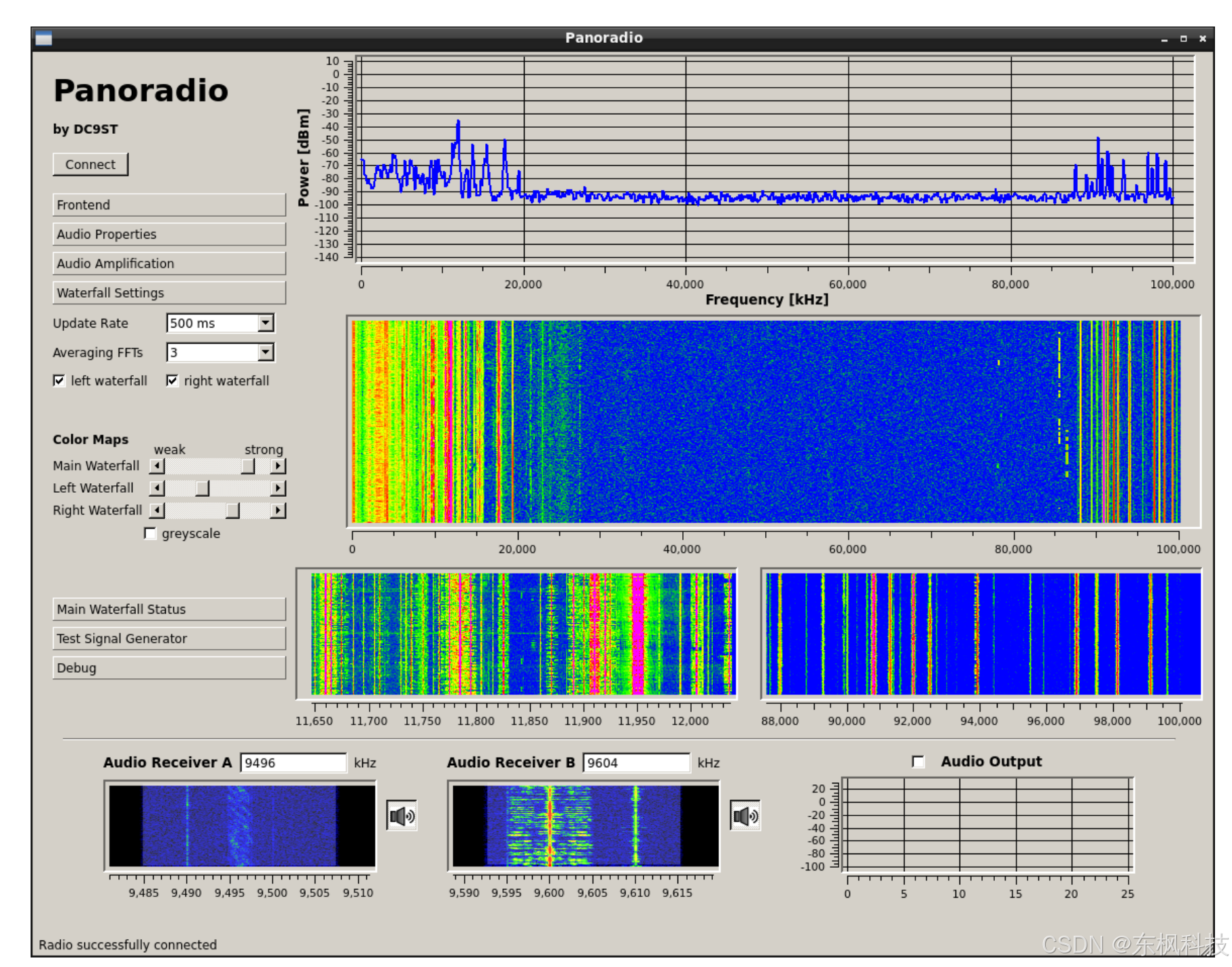Click the Left Waterfall color map slider handle

203,489
